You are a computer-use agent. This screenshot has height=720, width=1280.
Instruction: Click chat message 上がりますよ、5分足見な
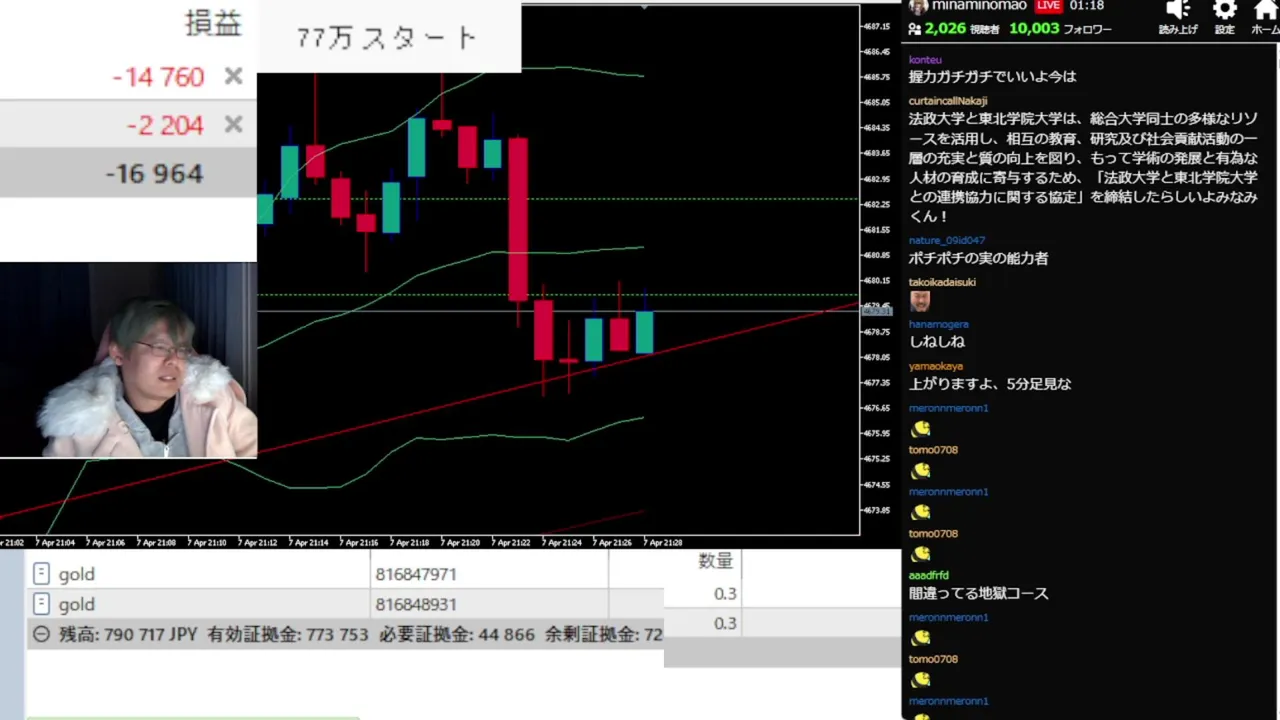click(990, 384)
